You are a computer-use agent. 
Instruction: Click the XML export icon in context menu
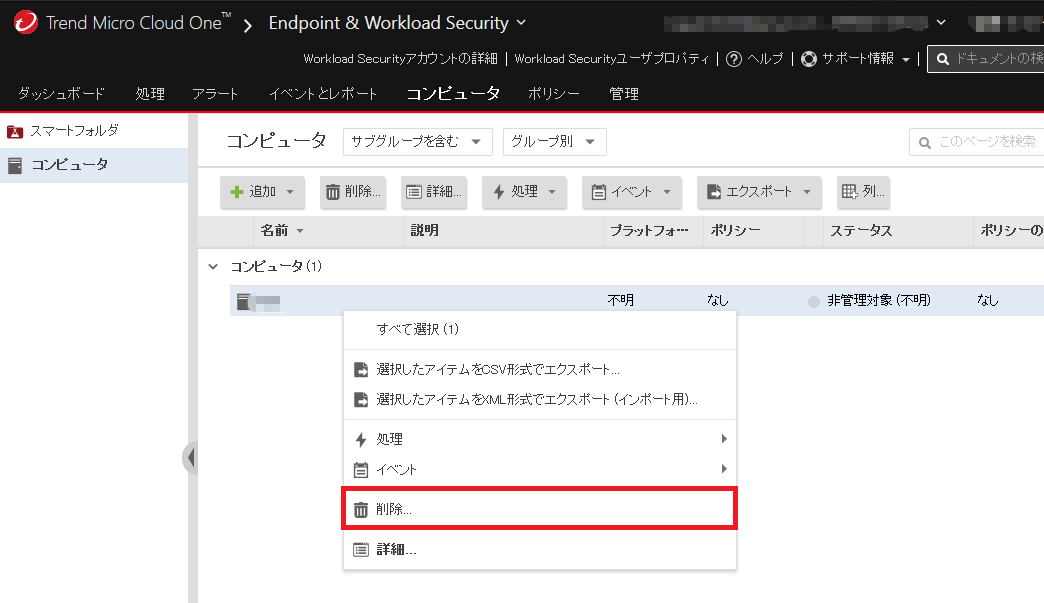pos(361,399)
